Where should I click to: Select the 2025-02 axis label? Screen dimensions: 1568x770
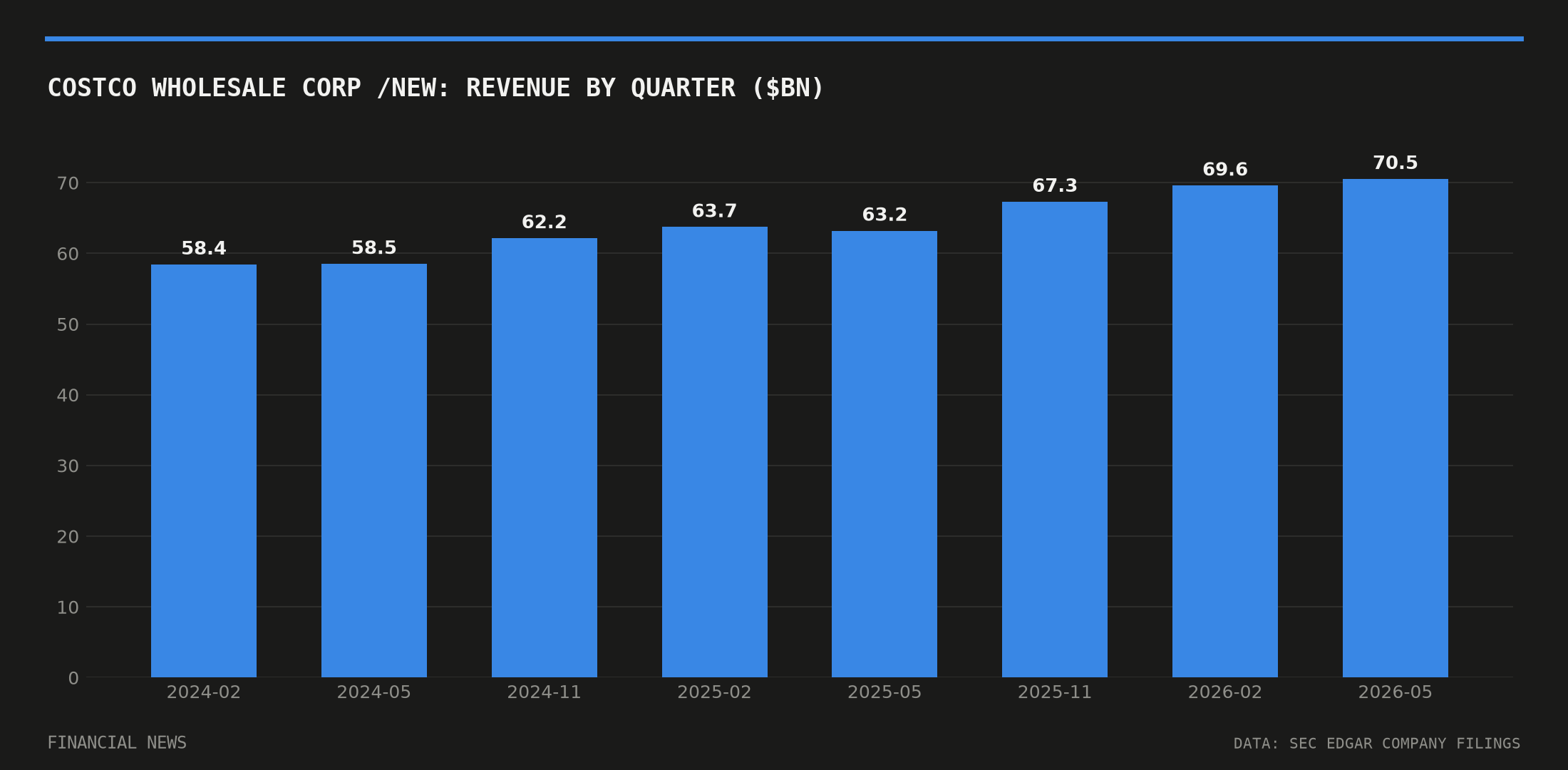(x=715, y=692)
